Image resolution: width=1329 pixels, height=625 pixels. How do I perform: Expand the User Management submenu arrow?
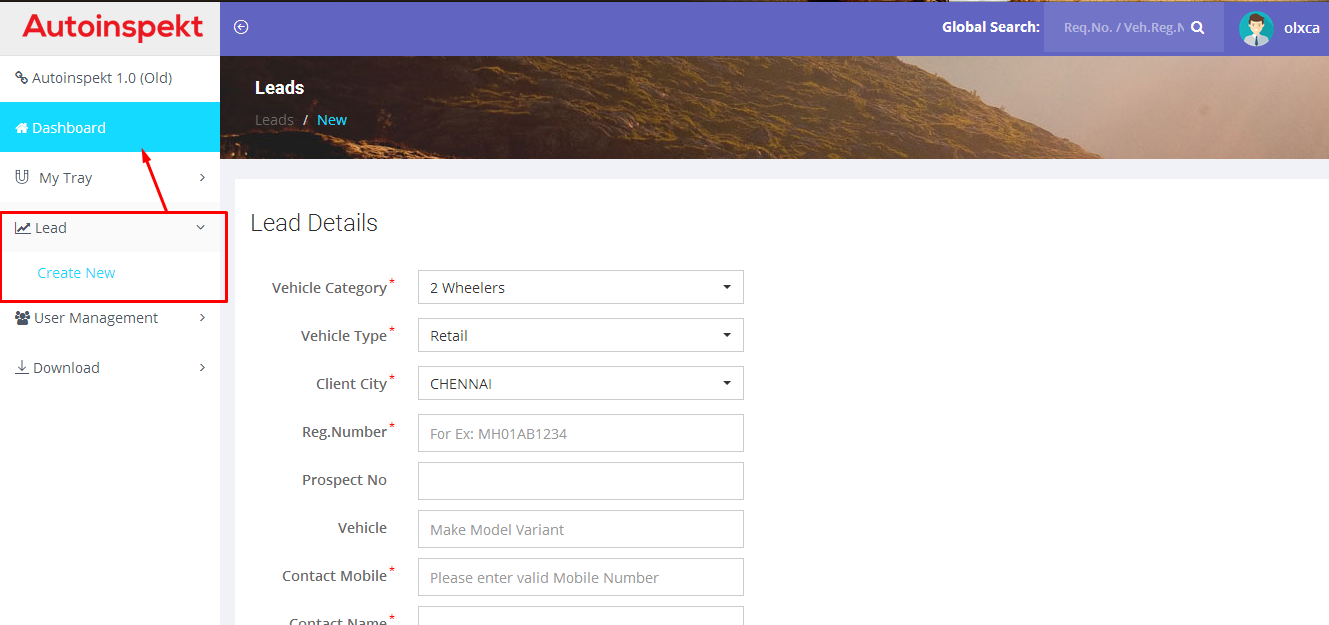[202, 318]
